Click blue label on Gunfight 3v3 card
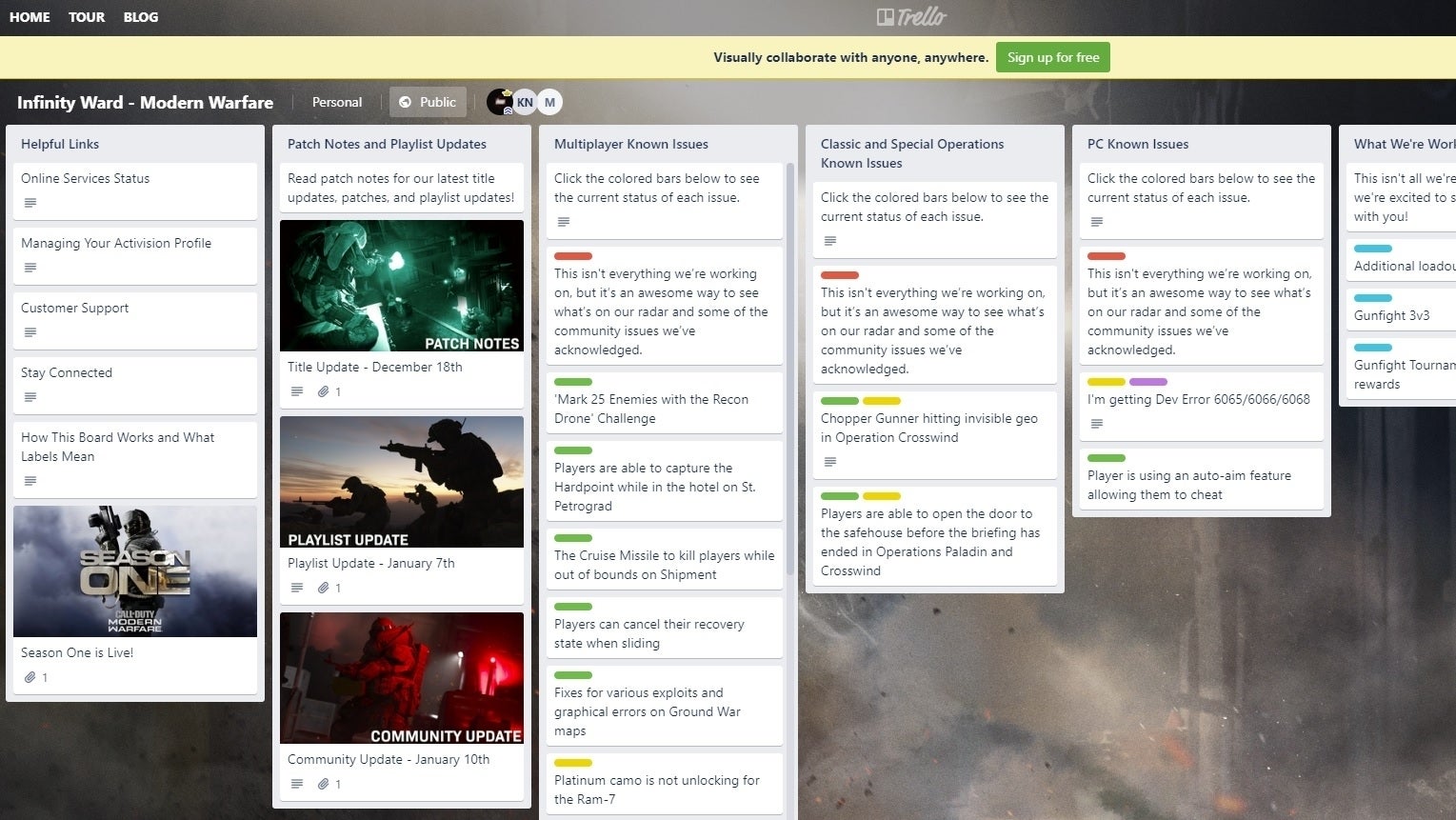The height and width of the screenshot is (820, 1456). [1373, 298]
